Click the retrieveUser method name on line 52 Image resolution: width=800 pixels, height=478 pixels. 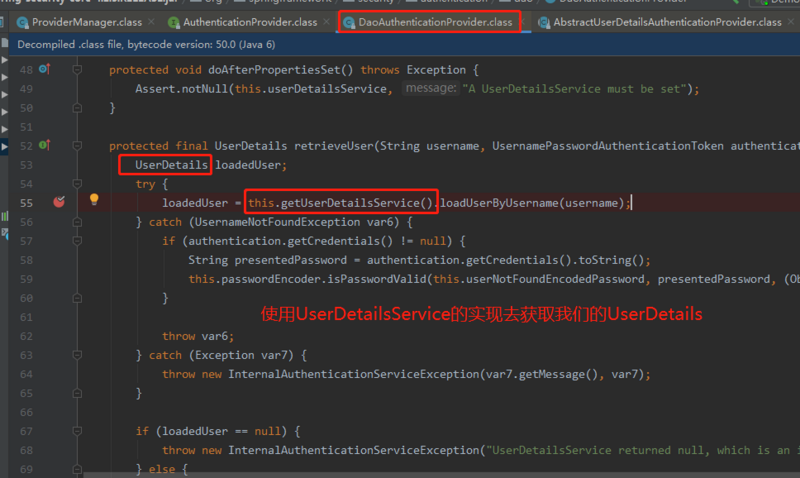[334, 146]
